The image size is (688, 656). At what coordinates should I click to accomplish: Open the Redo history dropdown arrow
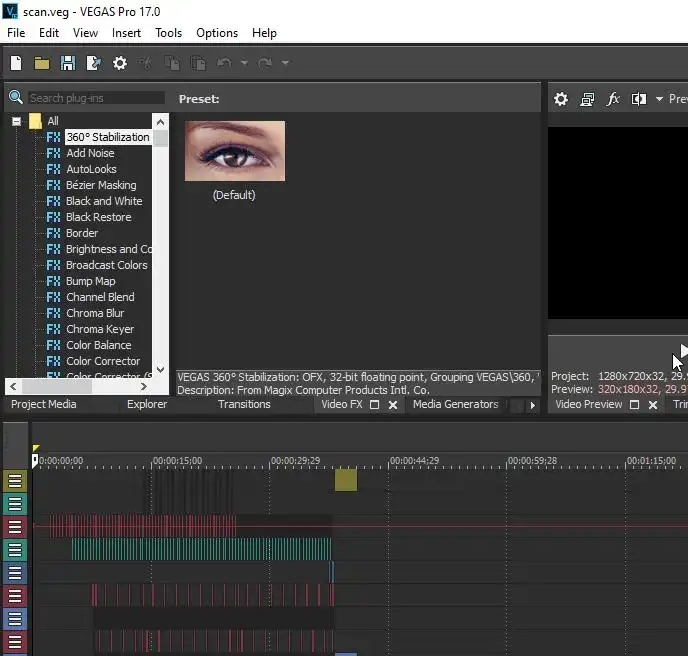(285, 63)
